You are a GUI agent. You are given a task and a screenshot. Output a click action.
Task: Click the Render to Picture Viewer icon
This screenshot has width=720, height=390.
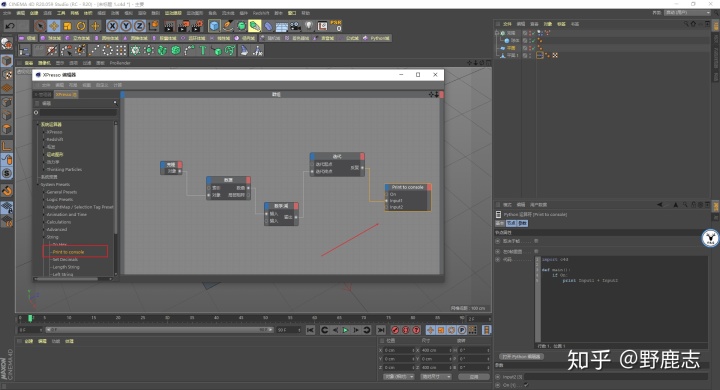183,26
